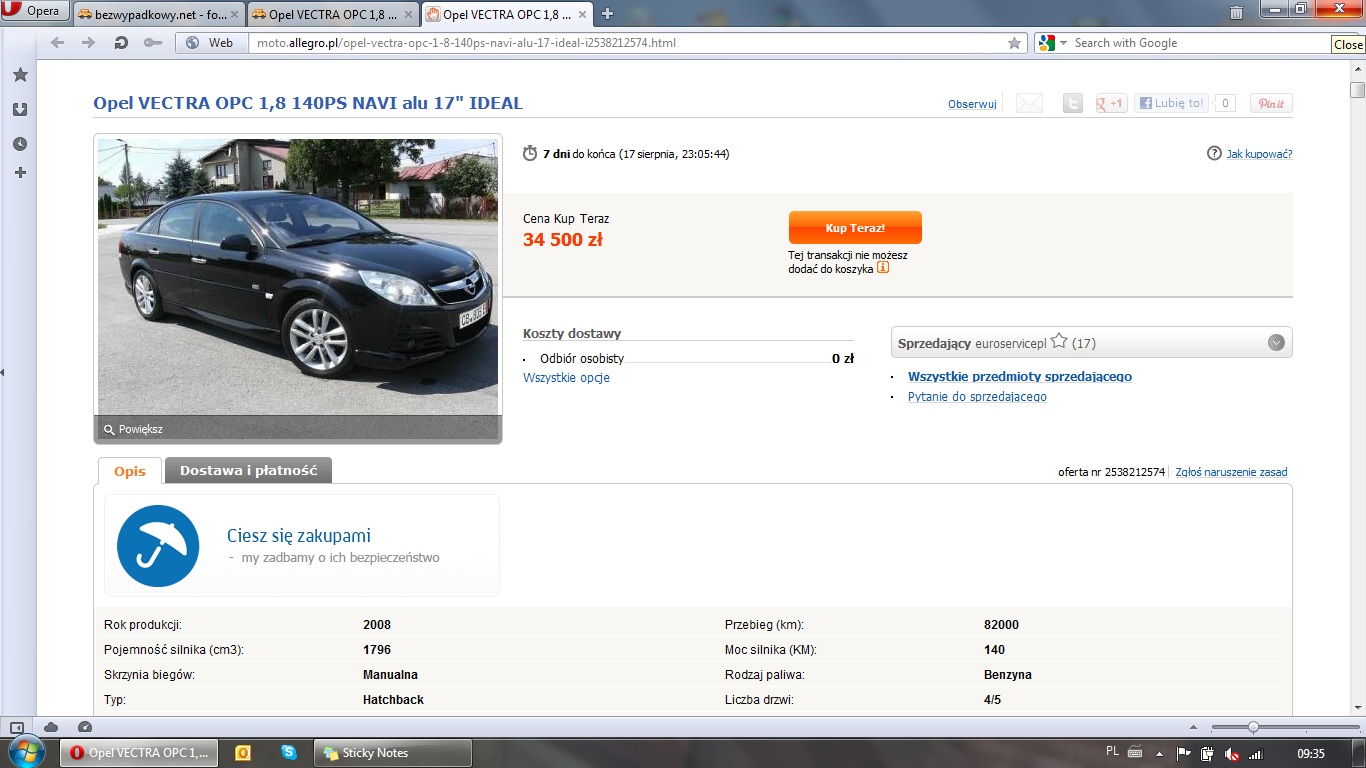Screen dimensions: 1366x768
Task: Click the PL language indicator
Action: coord(1113,751)
